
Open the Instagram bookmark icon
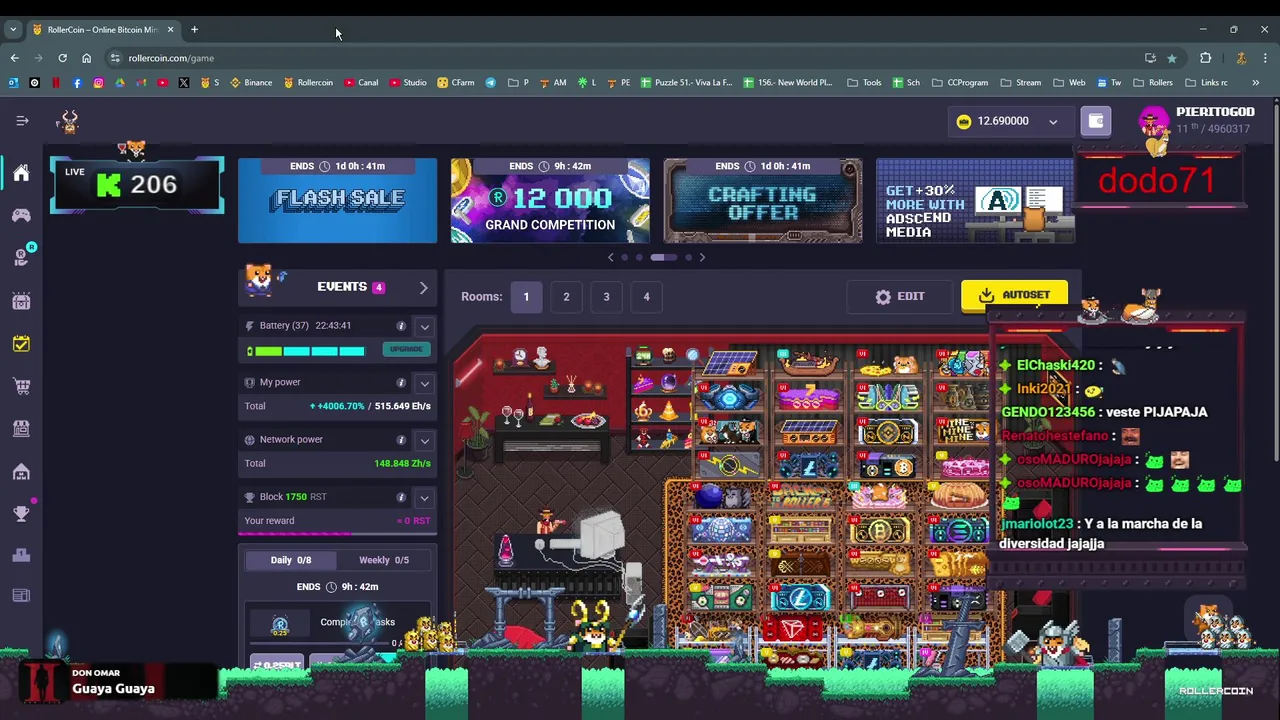(x=98, y=82)
